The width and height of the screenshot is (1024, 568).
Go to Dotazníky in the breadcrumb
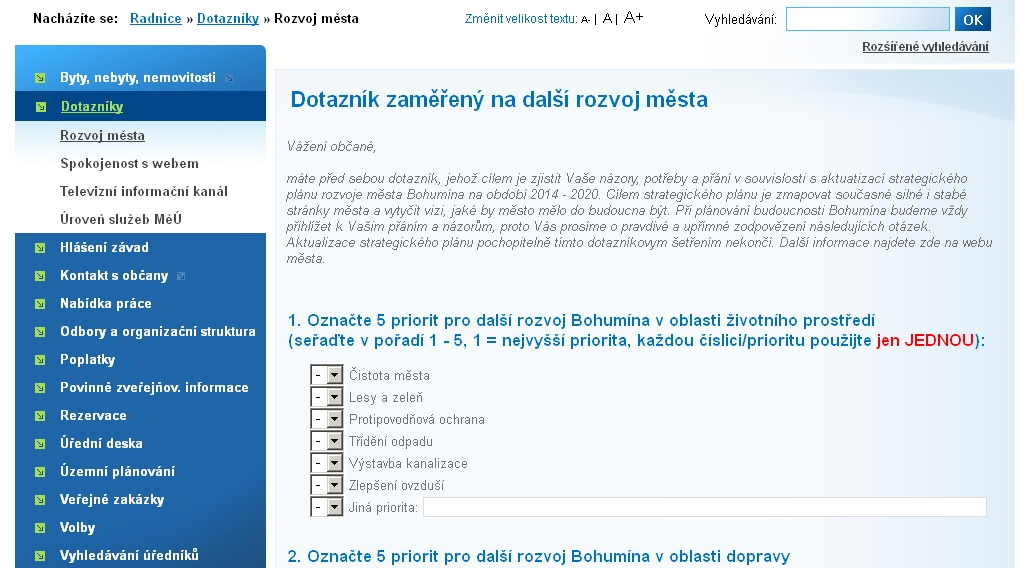(228, 18)
